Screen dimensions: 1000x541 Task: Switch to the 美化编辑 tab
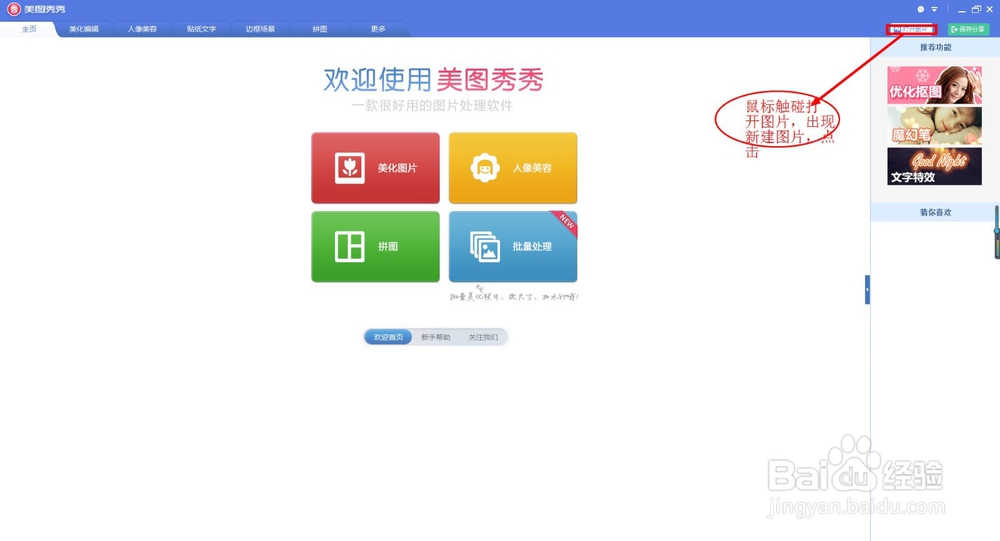pos(84,29)
